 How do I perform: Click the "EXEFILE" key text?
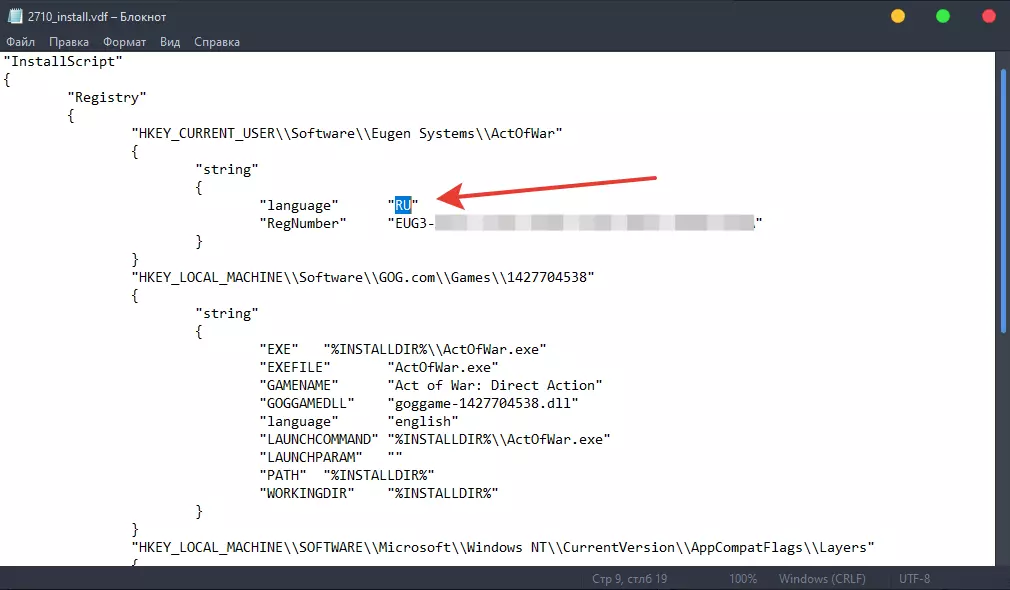coord(295,367)
